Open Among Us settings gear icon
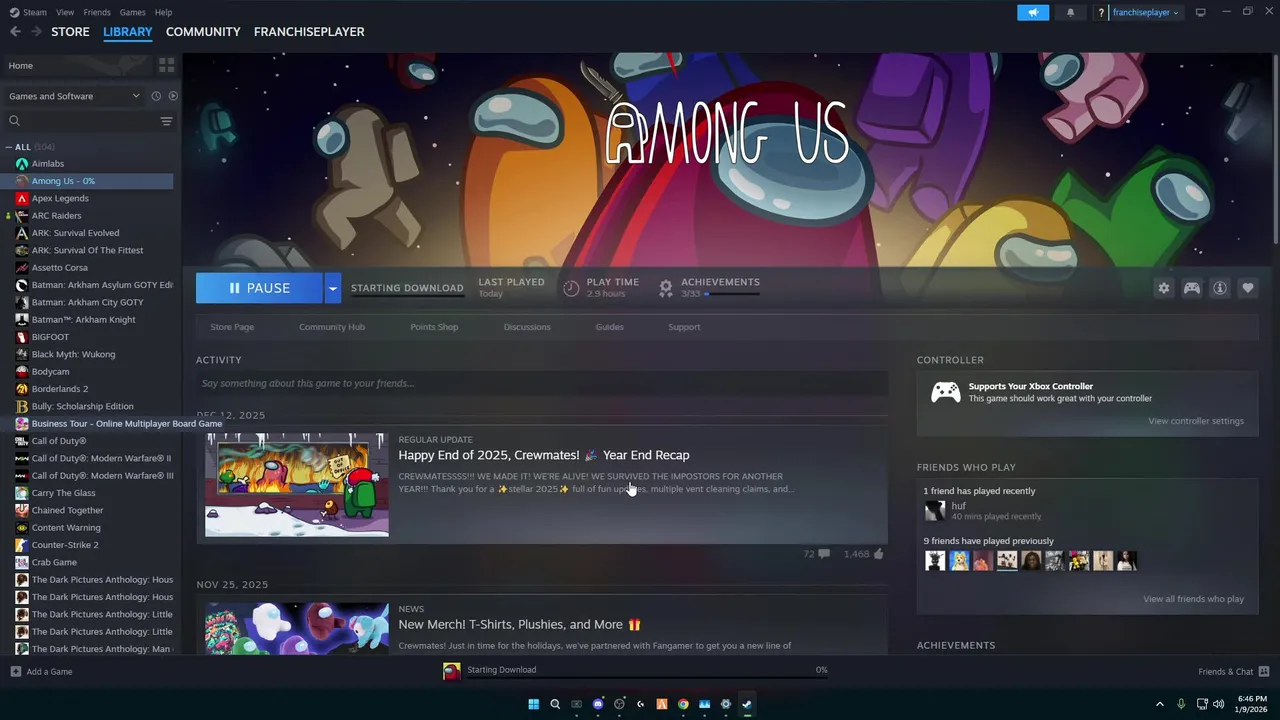The height and width of the screenshot is (720, 1280). pos(1164,288)
